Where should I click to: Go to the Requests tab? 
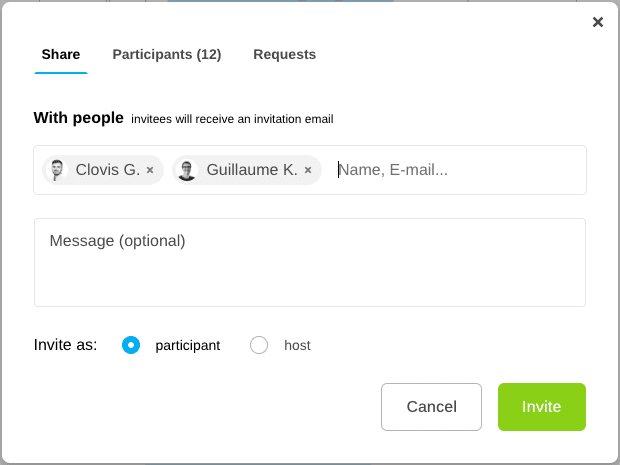285,55
